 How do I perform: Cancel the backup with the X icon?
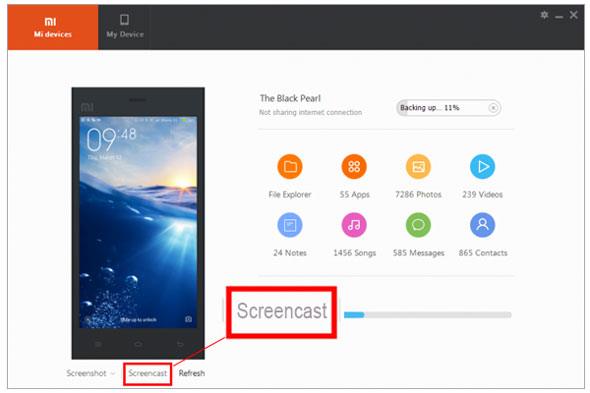tap(493, 108)
